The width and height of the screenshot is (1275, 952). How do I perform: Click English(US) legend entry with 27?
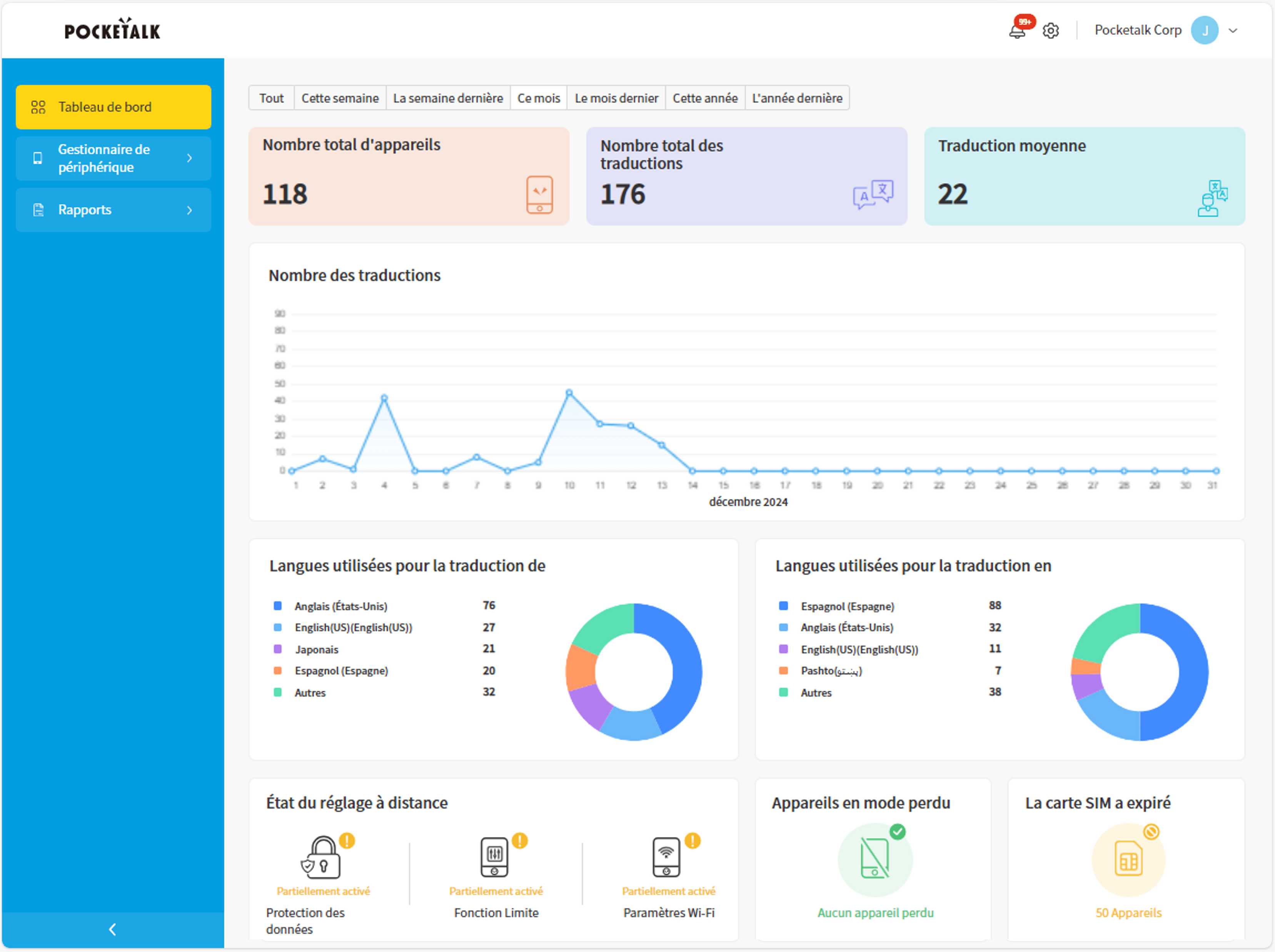click(384, 628)
